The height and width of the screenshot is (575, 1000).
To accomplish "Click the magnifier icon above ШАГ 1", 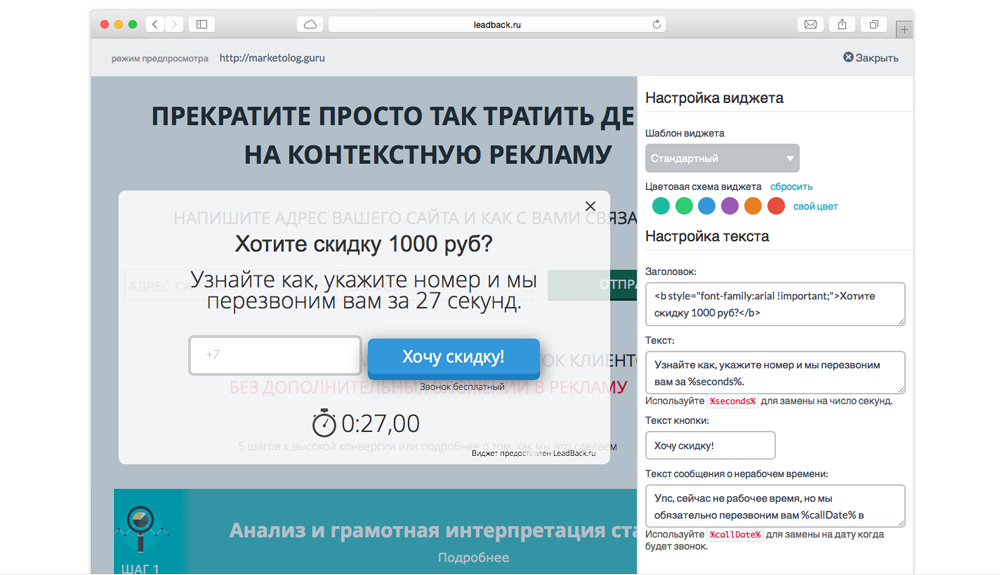I will [140, 528].
